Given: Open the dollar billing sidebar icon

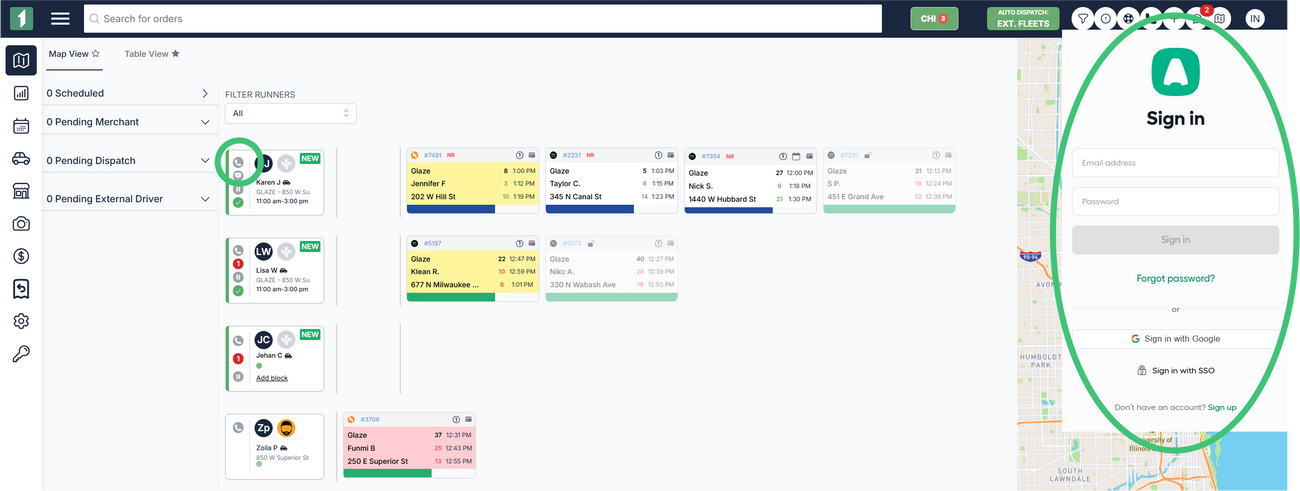Looking at the screenshot, I should [x=21, y=256].
